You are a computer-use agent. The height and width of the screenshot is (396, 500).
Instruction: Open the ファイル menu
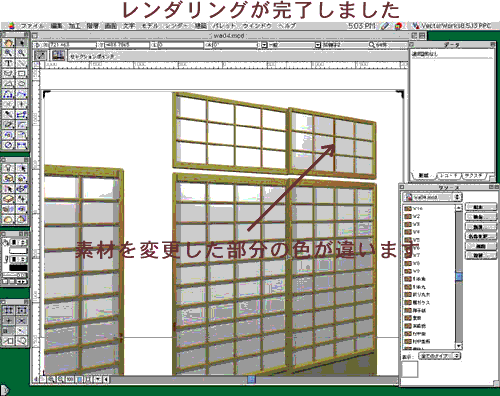point(32,26)
